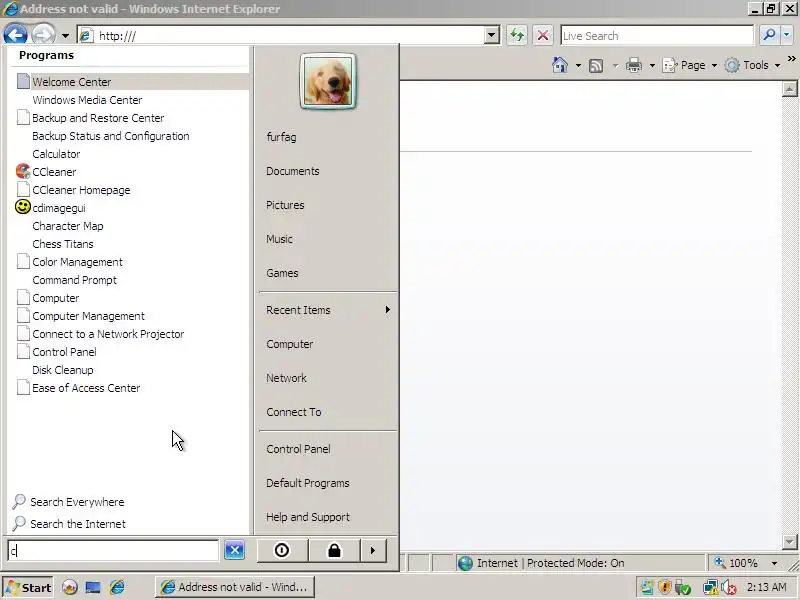Viewport: 800px width, 600px height.
Task: Click the Internet Explorer Back arrow
Action: tap(15, 35)
